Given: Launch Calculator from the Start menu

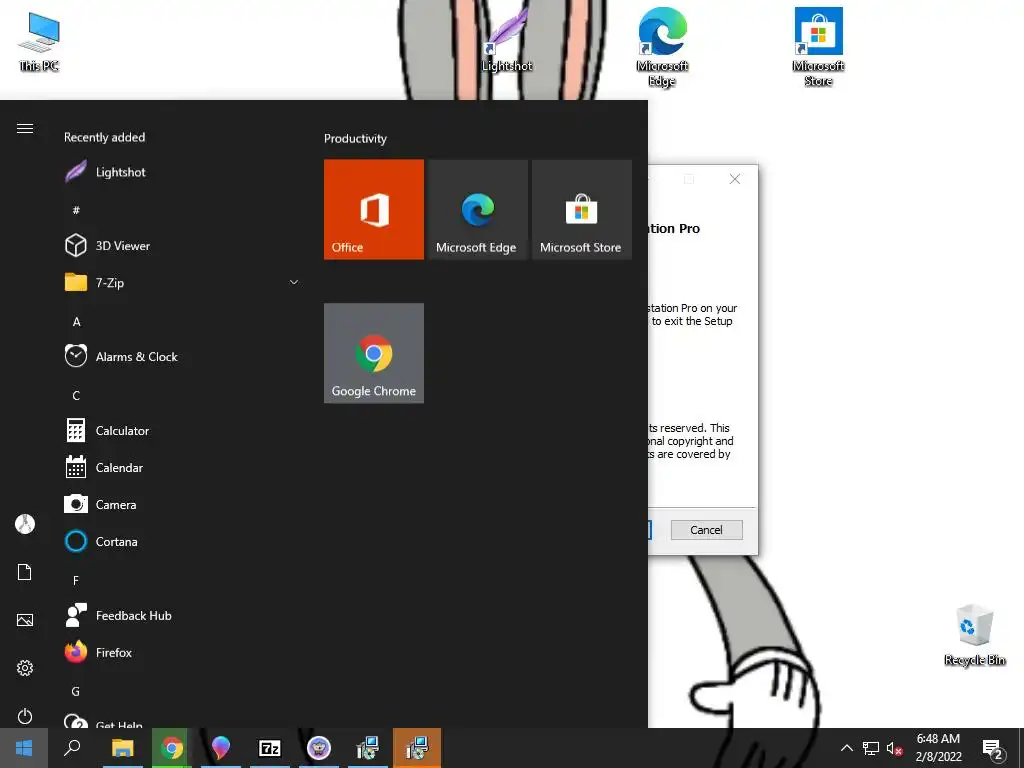Looking at the screenshot, I should (182, 431).
